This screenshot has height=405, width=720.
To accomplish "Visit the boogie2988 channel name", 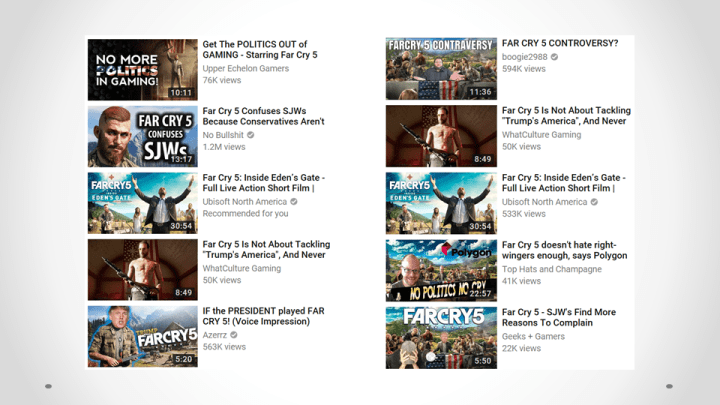I will [x=525, y=57].
